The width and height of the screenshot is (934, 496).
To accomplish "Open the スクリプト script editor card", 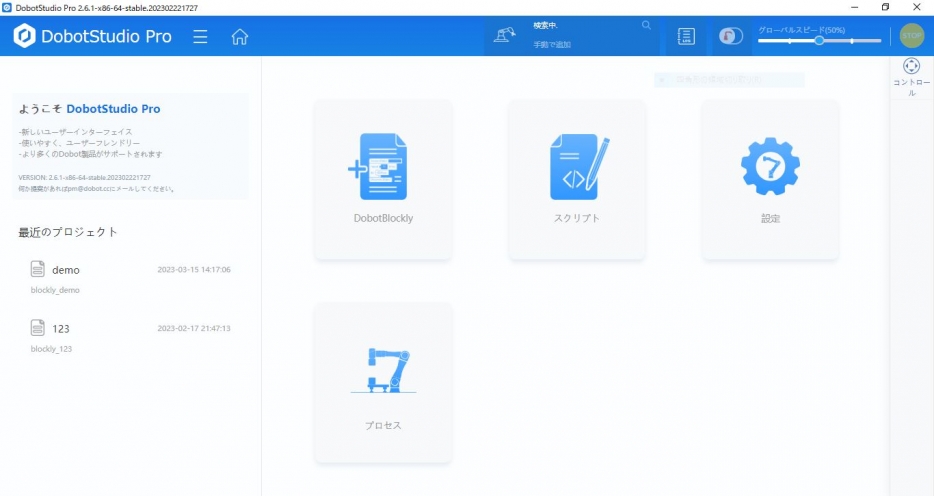I will (x=577, y=180).
